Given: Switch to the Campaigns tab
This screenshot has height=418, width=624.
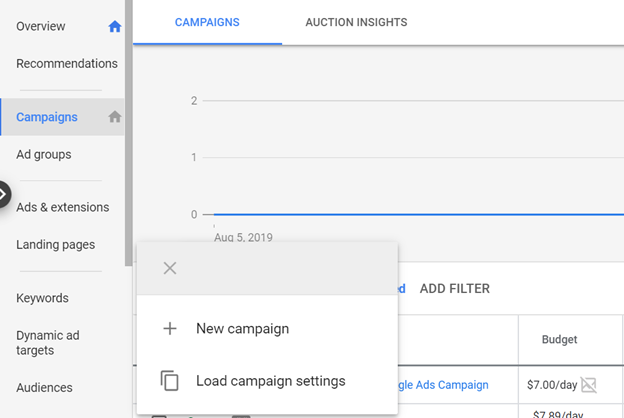Looking at the screenshot, I should 207,22.
